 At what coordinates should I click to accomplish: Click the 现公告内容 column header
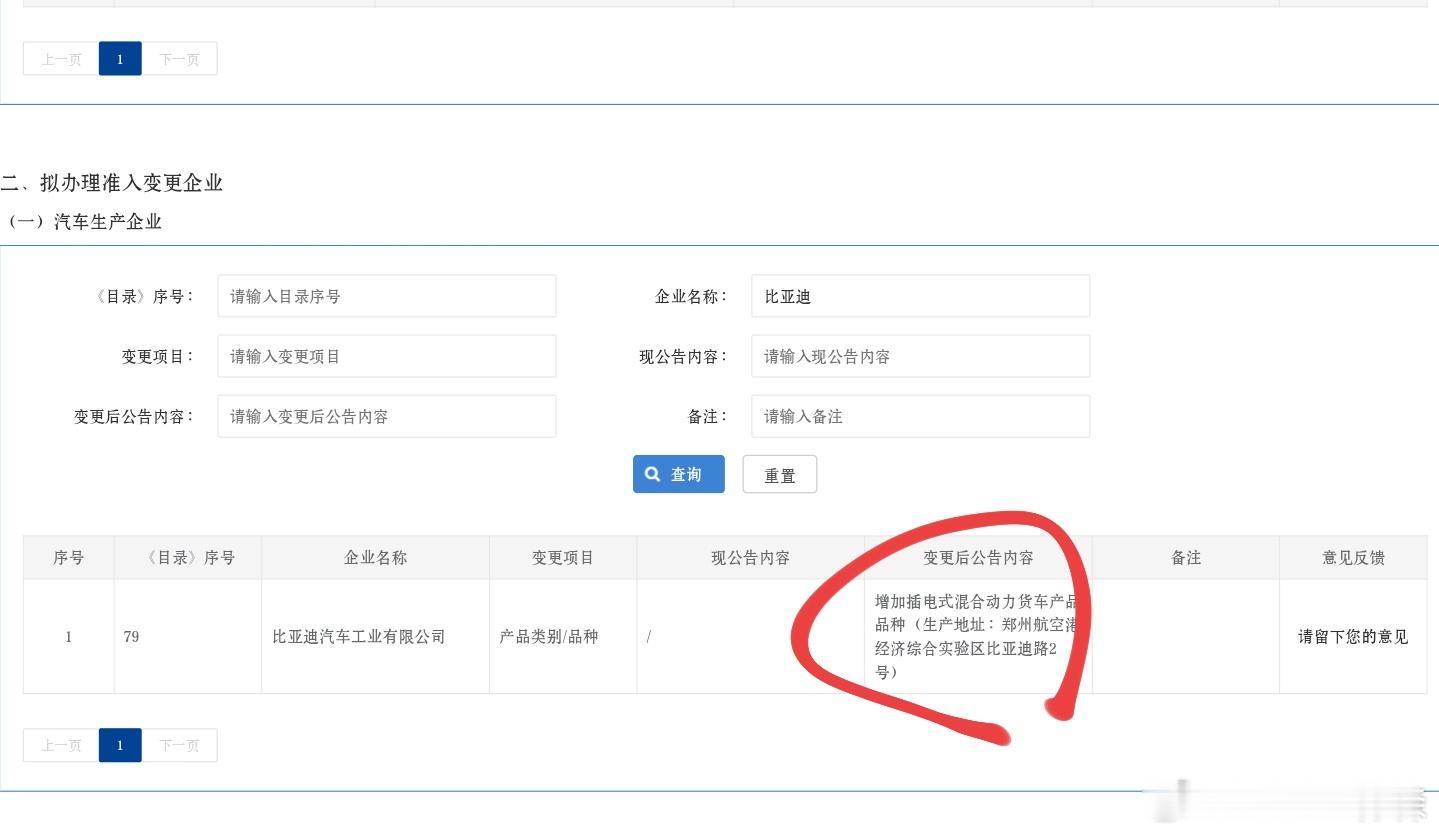point(751,557)
